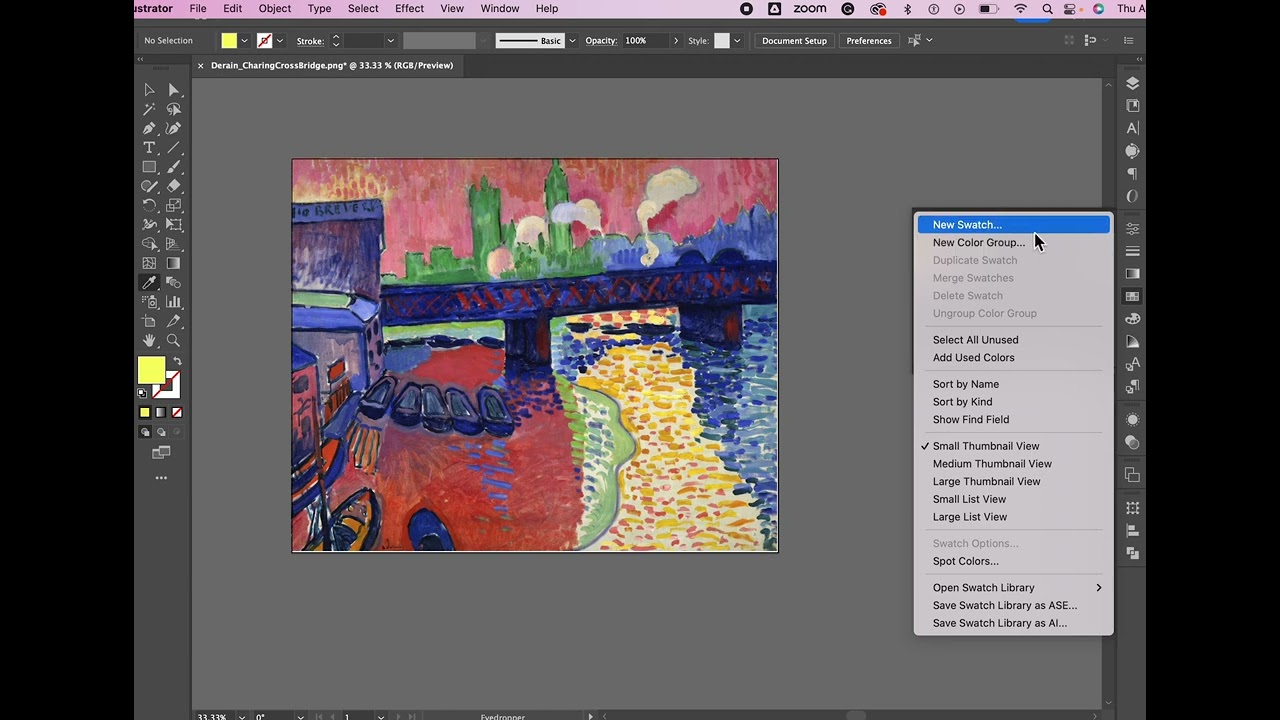Open the zoom level dropdown
Image resolution: width=1280 pixels, height=720 pixels.
(x=241, y=716)
